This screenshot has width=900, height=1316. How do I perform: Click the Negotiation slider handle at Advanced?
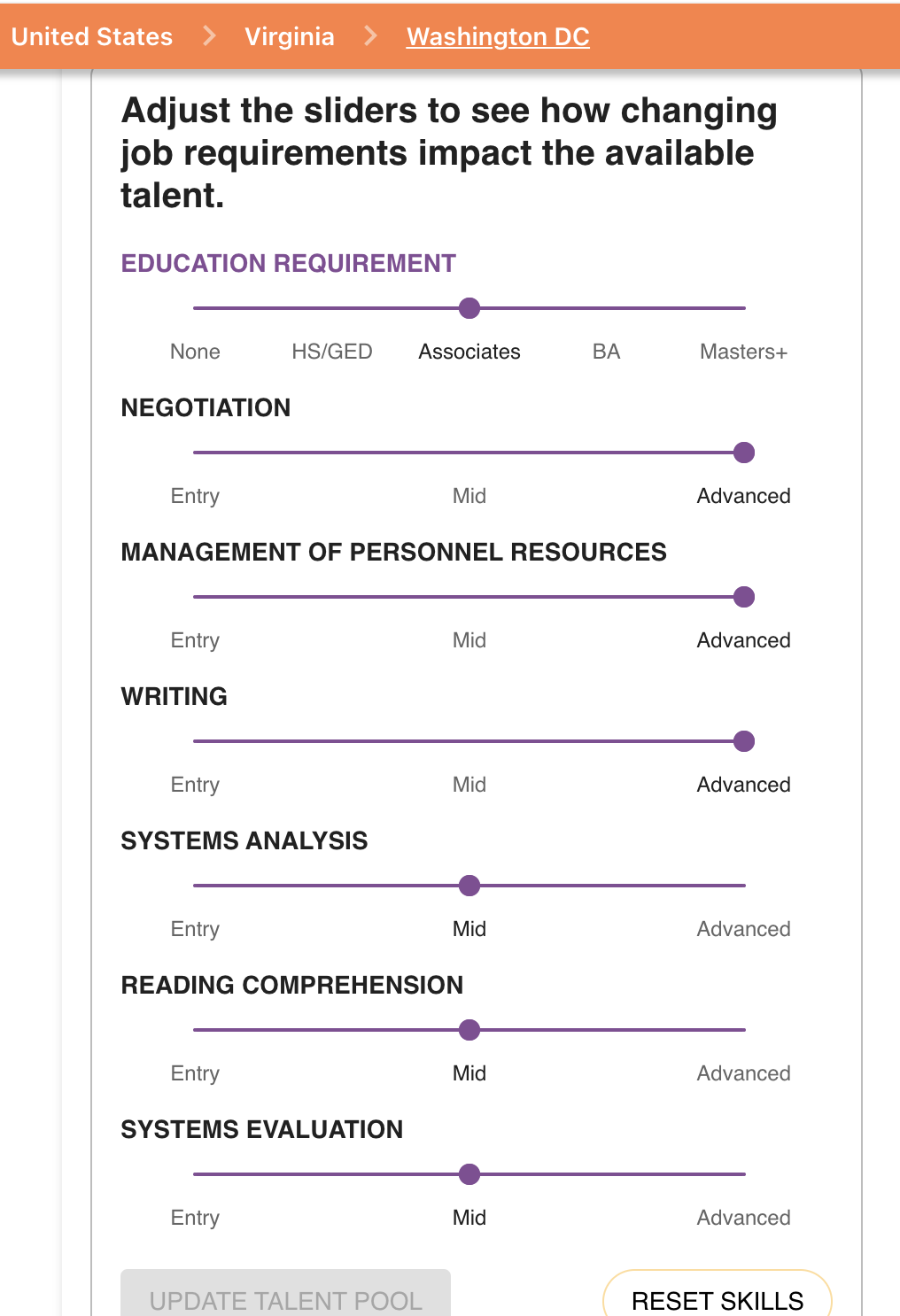pyautogui.click(x=744, y=453)
